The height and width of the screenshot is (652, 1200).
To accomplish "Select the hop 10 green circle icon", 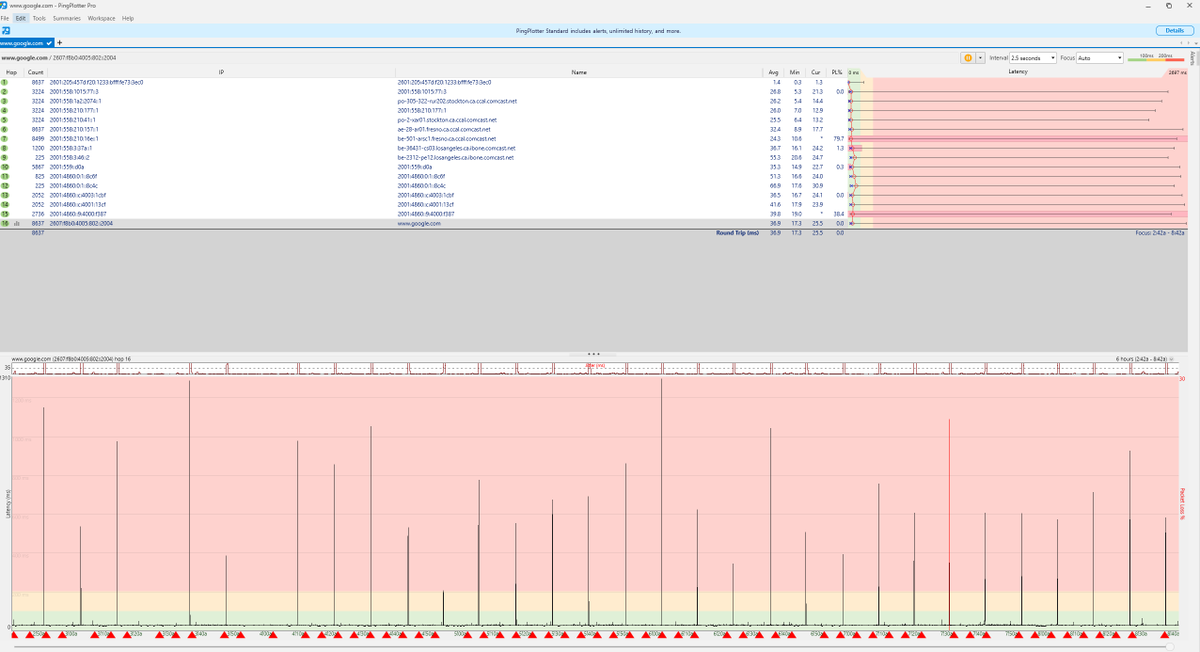I will (5, 167).
